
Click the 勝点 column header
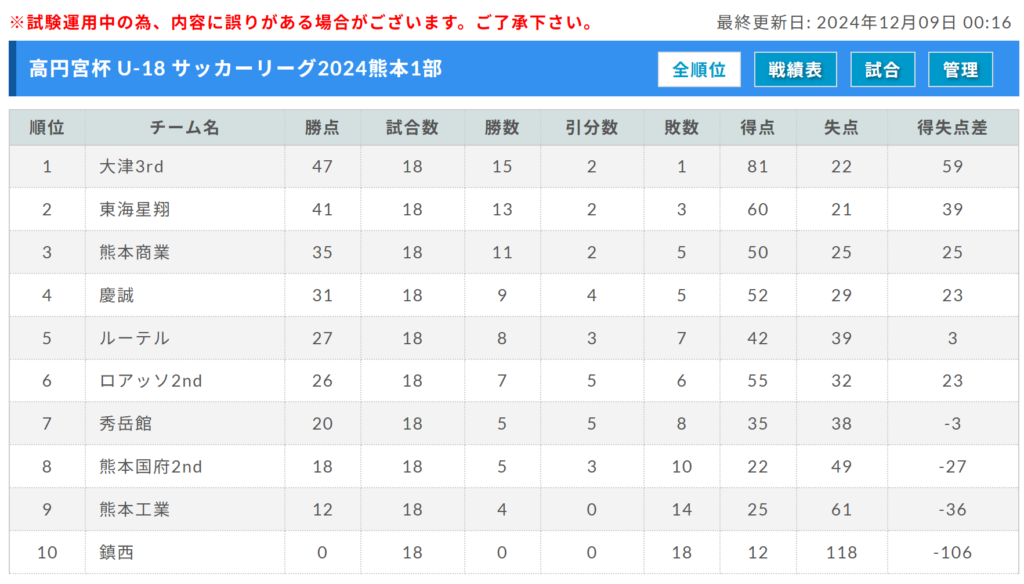322,127
